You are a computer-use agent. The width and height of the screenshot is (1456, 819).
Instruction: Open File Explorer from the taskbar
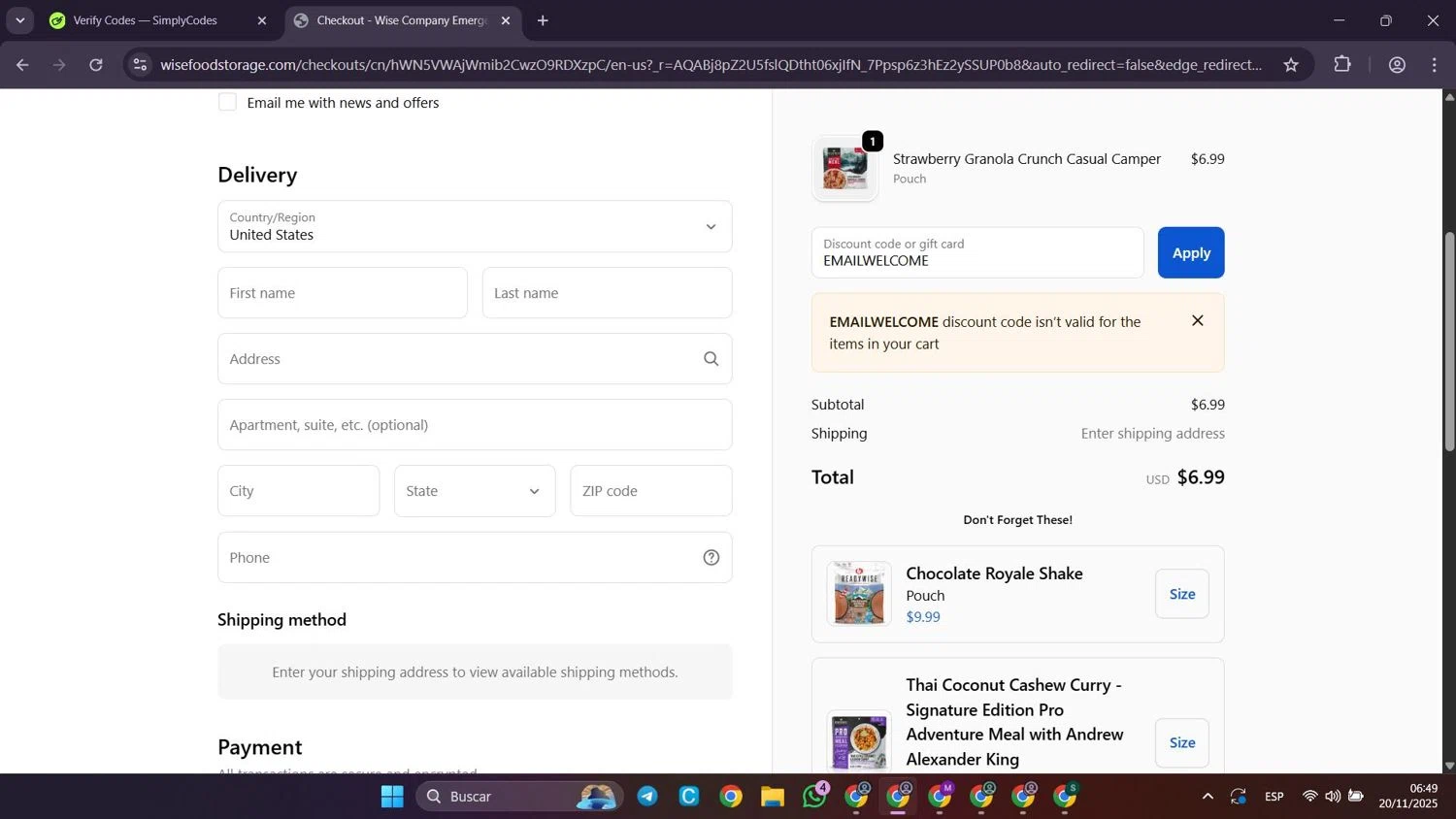click(773, 797)
